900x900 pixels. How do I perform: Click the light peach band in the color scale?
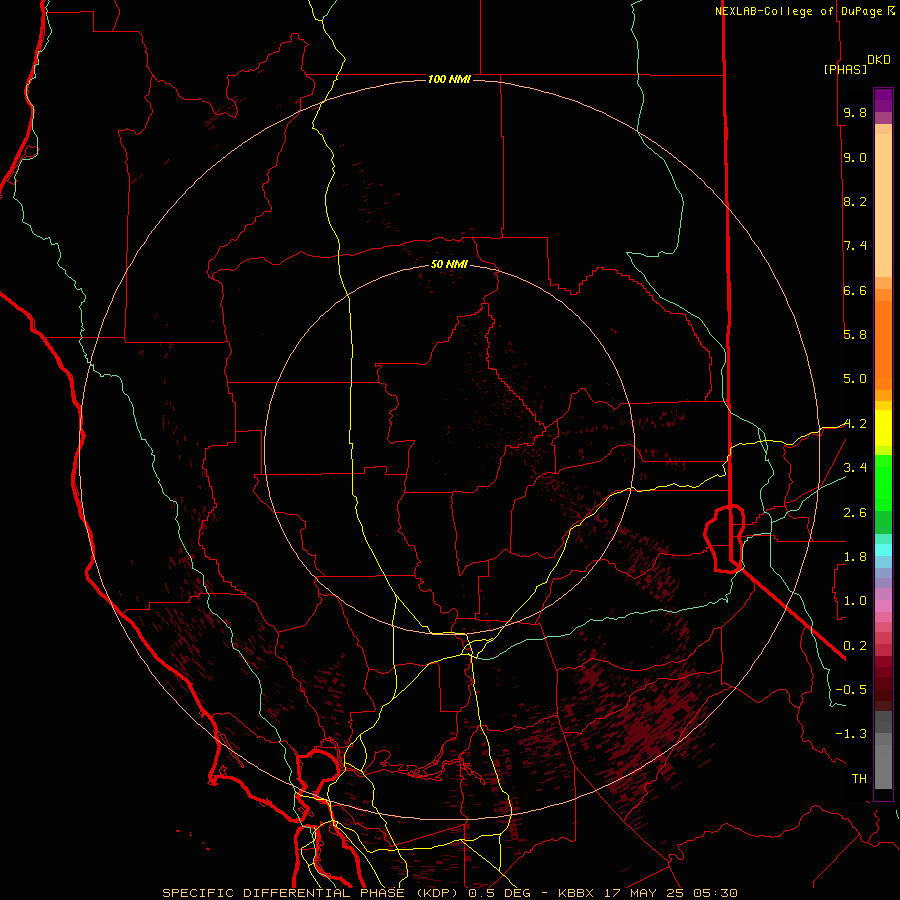pyautogui.click(x=883, y=201)
